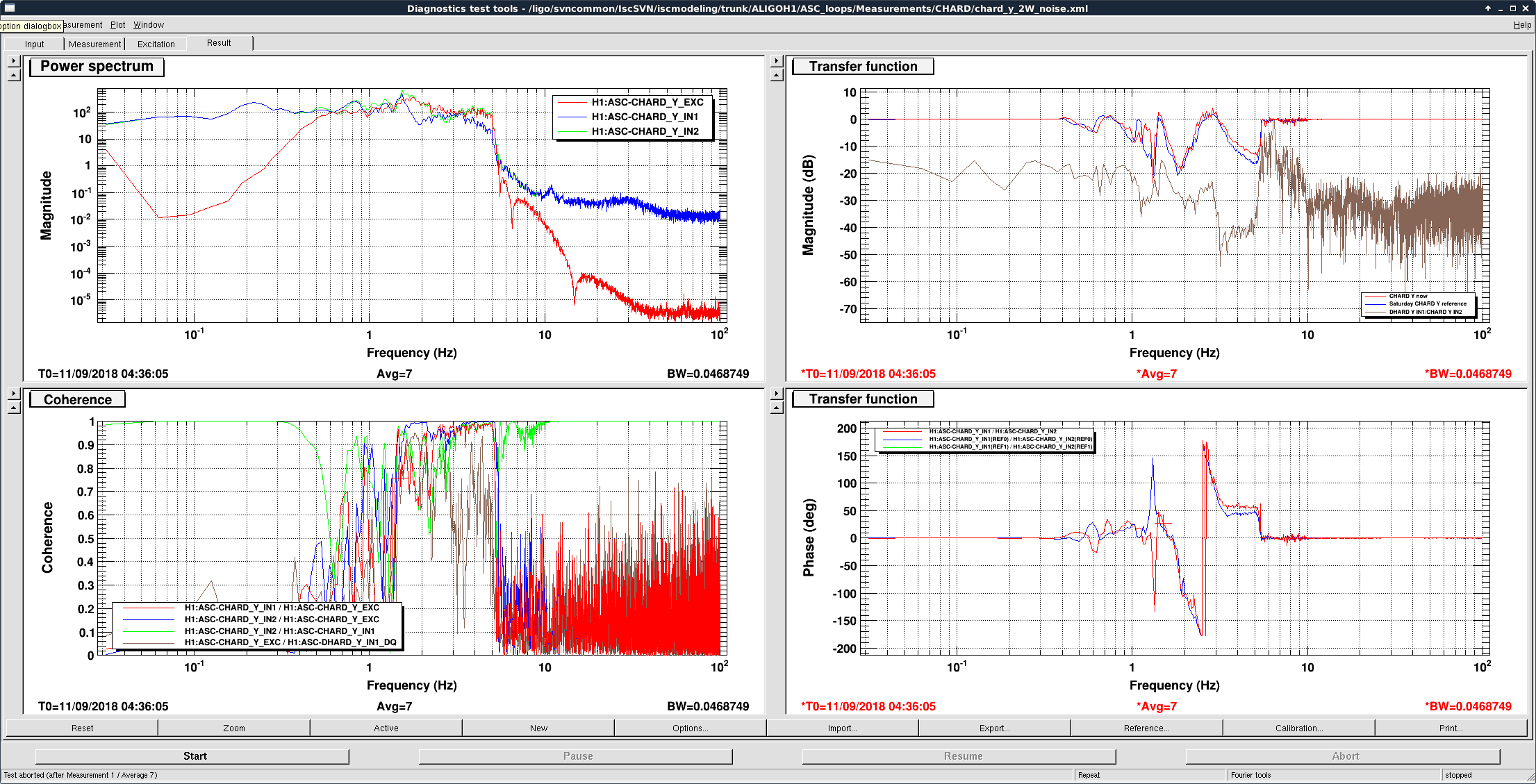This screenshot has width=1536, height=784.
Task: Click the Reference... button
Action: pyautogui.click(x=1146, y=728)
